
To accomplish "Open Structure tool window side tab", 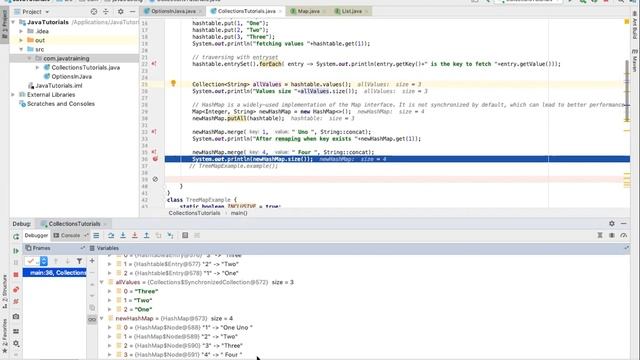I will point(4,291).
